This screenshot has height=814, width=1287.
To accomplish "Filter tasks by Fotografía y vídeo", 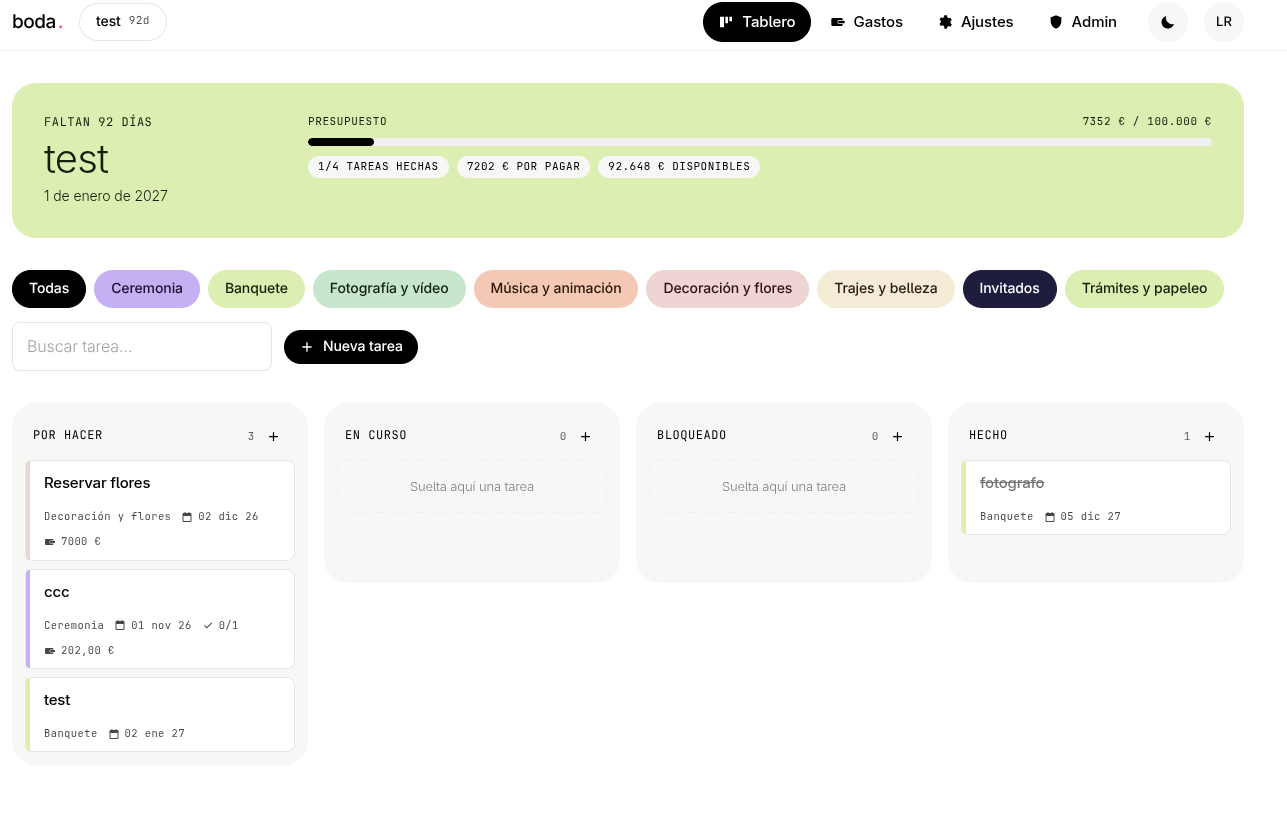I will (x=389, y=289).
